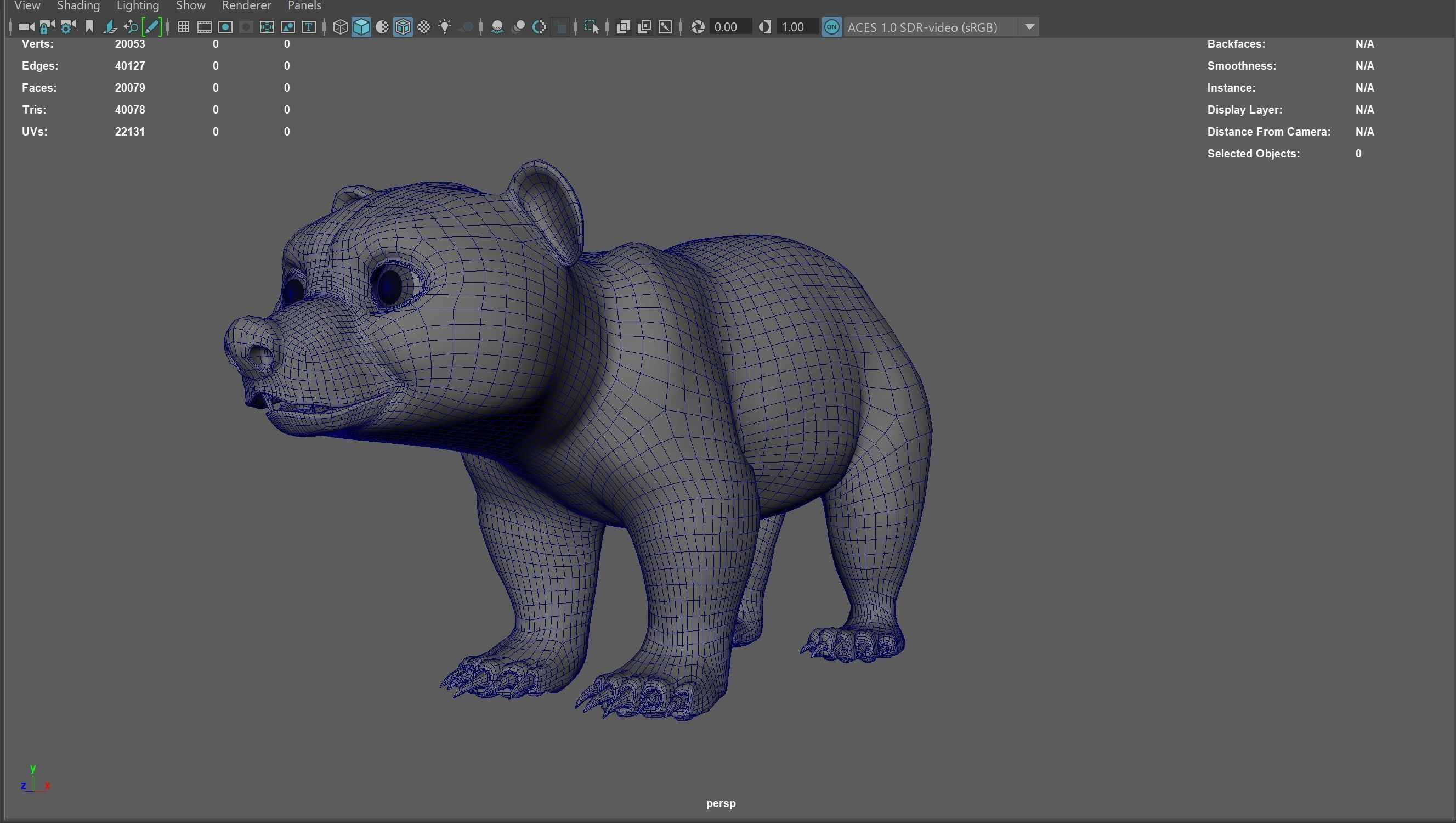
Task: Turn off the color management ON toggle
Action: 831,26
